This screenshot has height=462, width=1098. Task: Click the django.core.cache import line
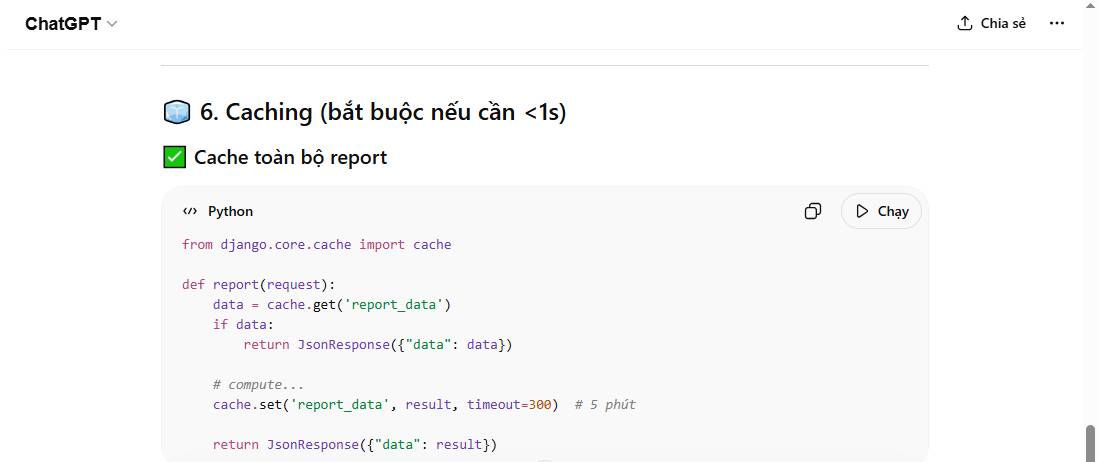(x=316, y=244)
